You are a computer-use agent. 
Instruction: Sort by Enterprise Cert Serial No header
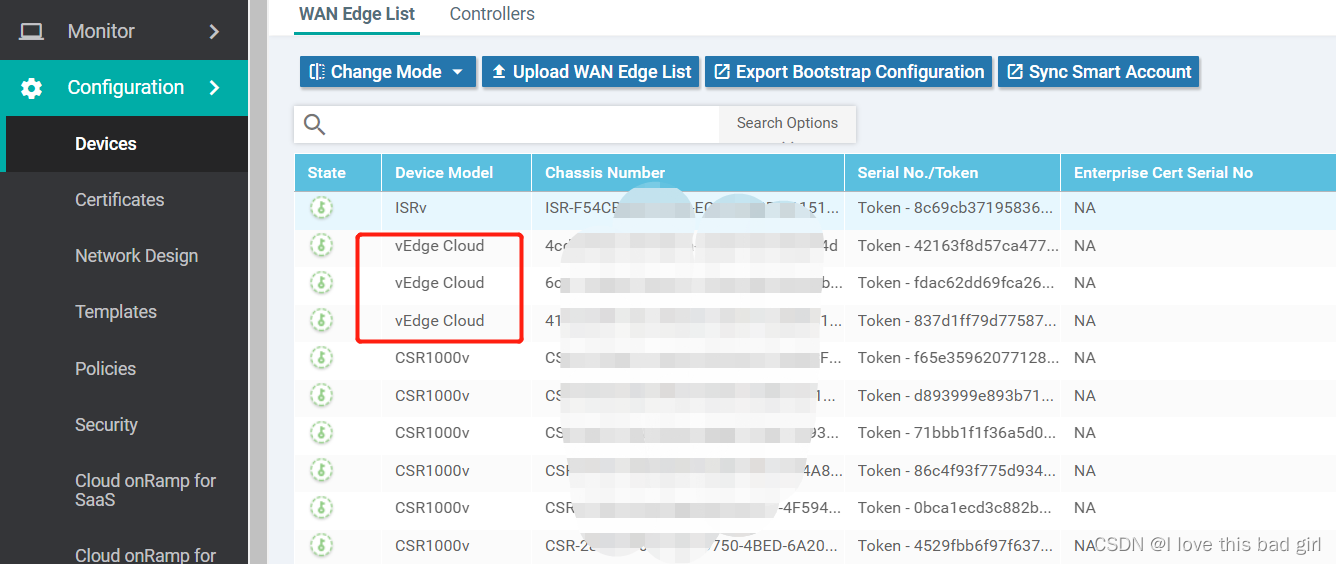pyautogui.click(x=1163, y=173)
